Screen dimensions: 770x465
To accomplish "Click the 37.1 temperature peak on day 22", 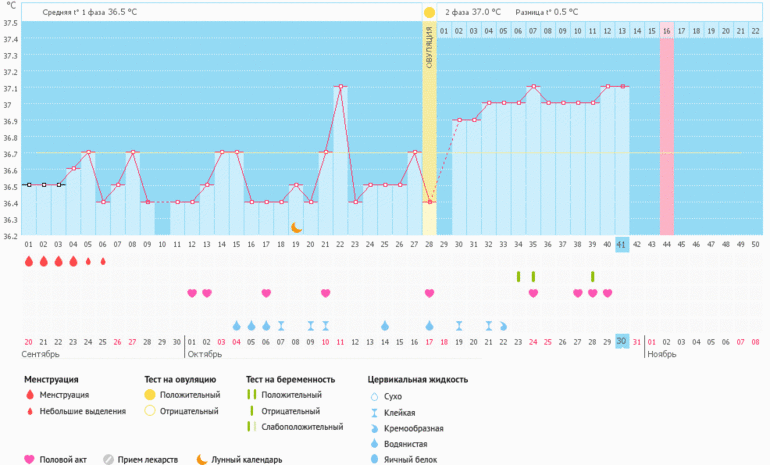I will (x=341, y=86).
